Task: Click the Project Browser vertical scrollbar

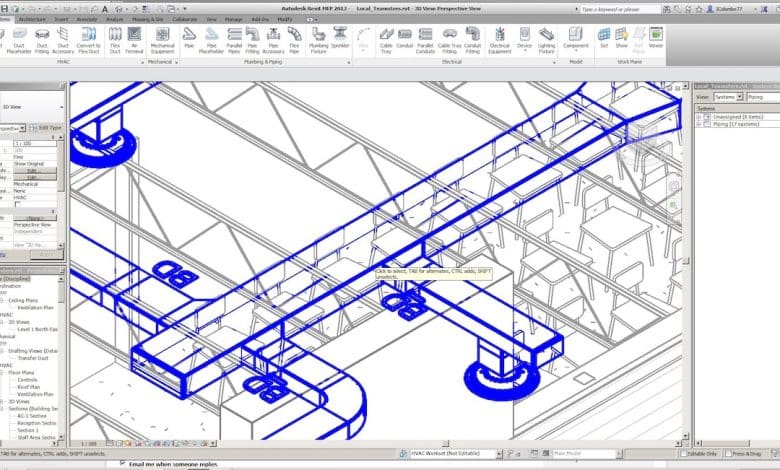Action: pyautogui.click(x=62, y=358)
